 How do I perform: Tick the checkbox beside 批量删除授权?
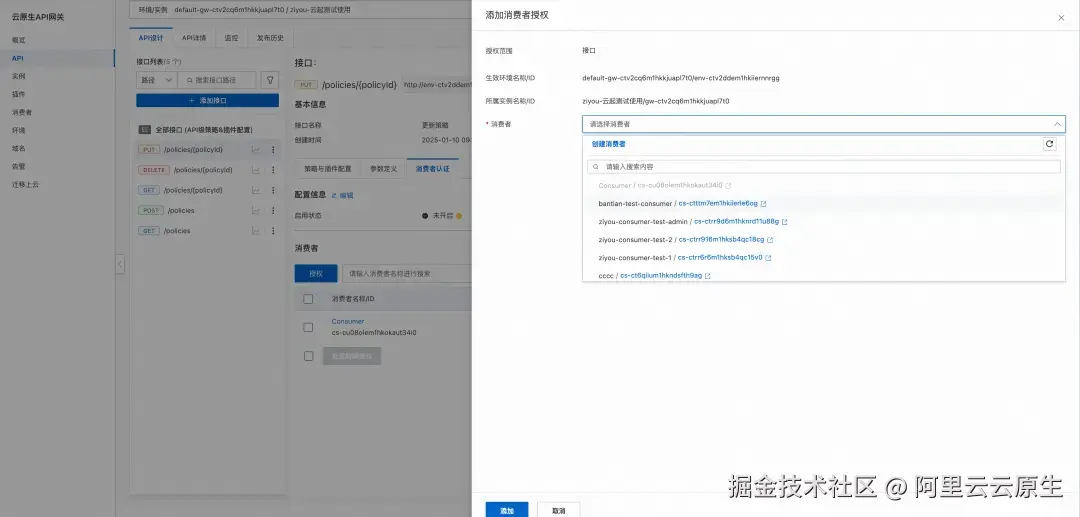coord(308,356)
